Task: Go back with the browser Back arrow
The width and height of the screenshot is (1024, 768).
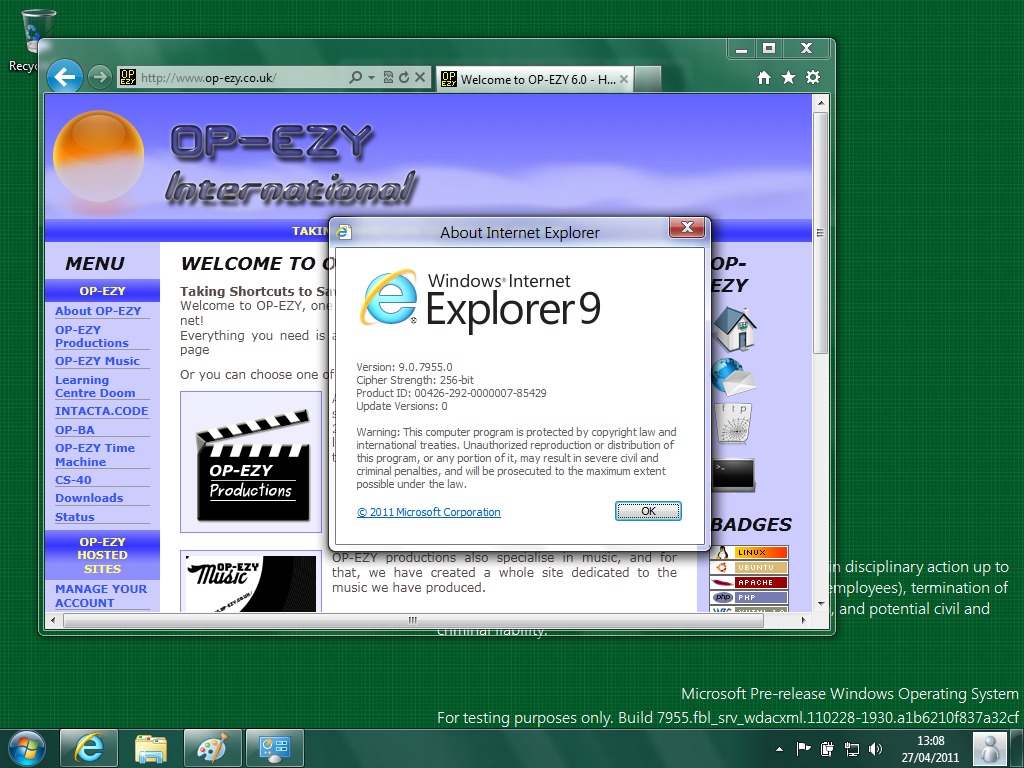Action: 65,77
